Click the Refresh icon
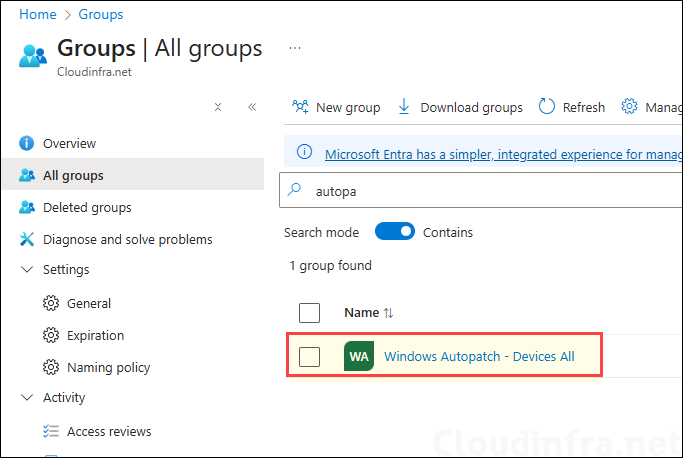Viewport: 683px width, 458px height. (x=547, y=107)
